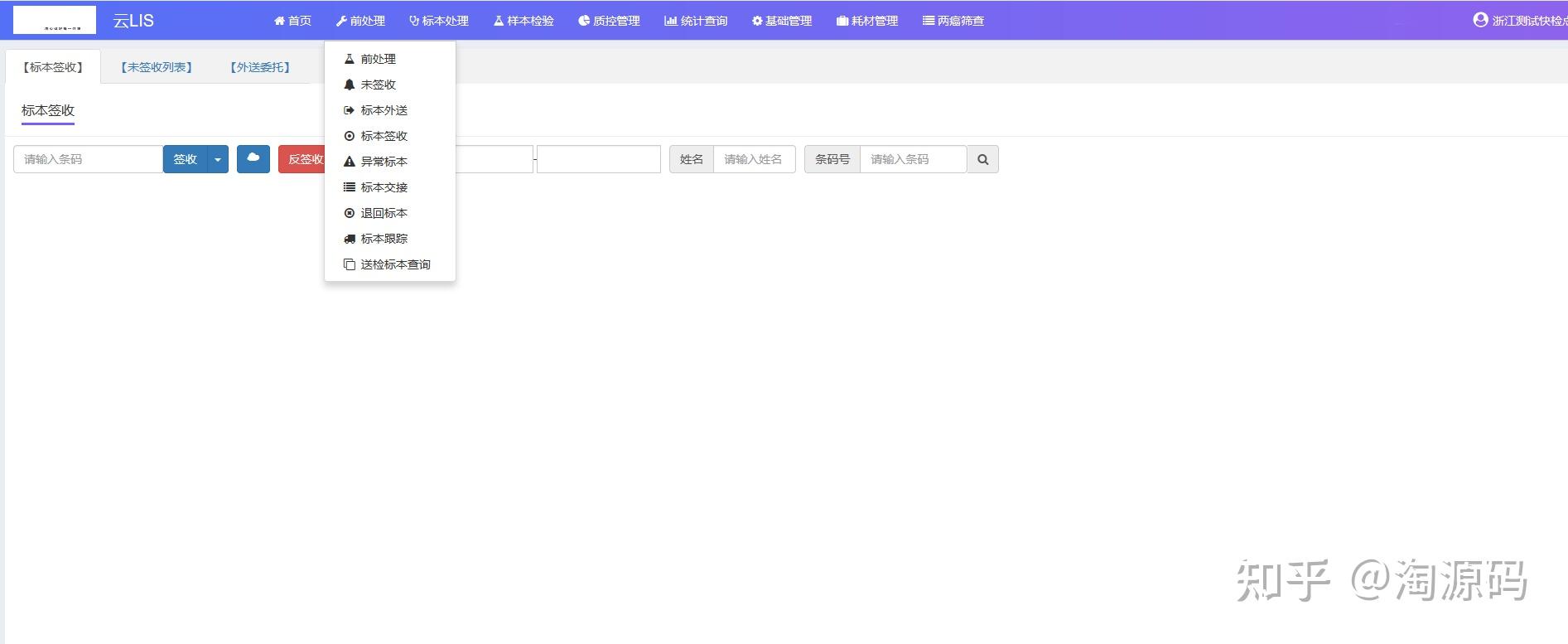The image size is (1568, 644).
Task: Open 耗材管理 top navigation menu
Action: click(x=867, y=21)
